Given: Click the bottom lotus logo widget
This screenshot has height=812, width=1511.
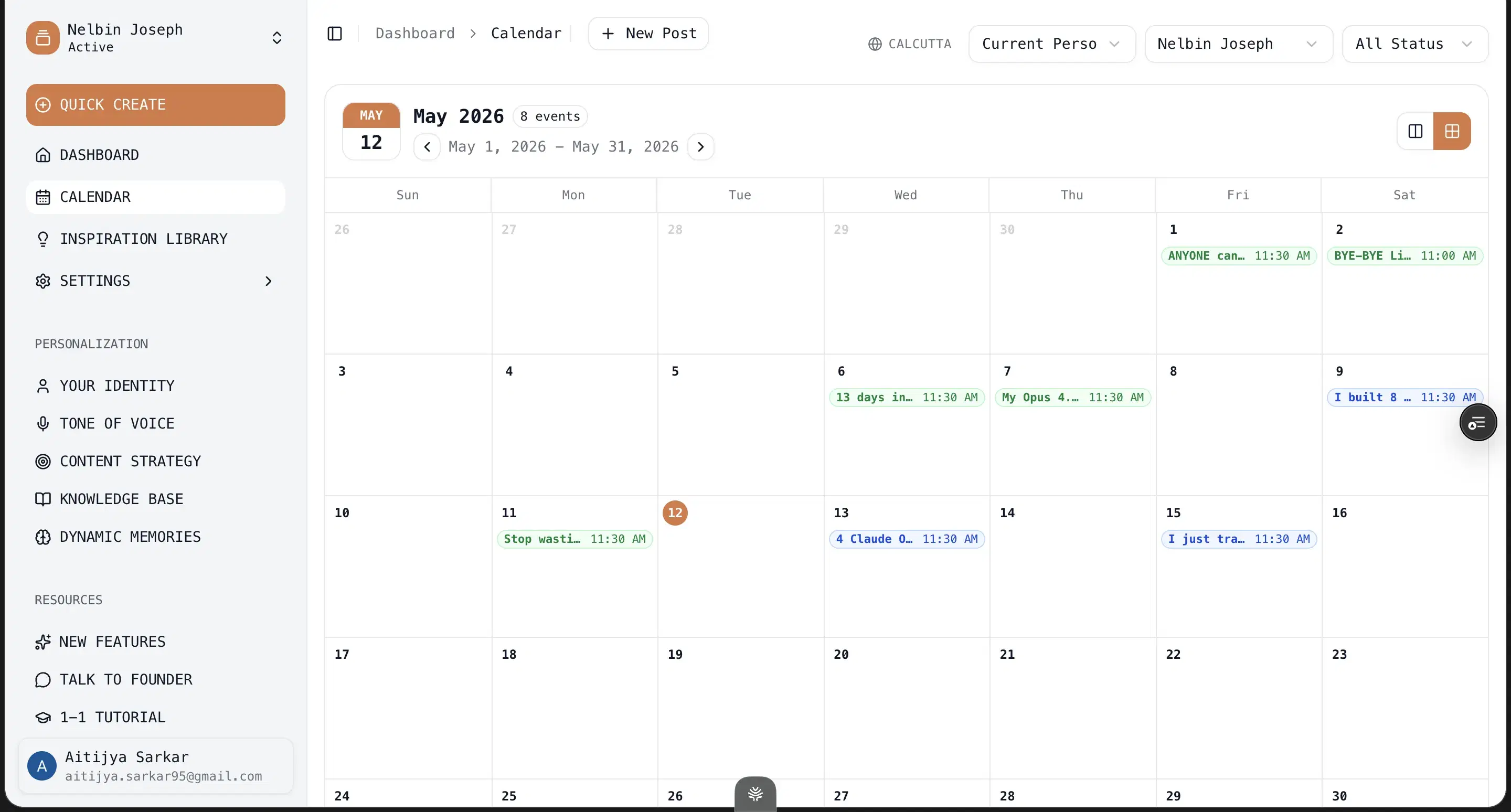Looking at the screenshot, I should 755,794.
